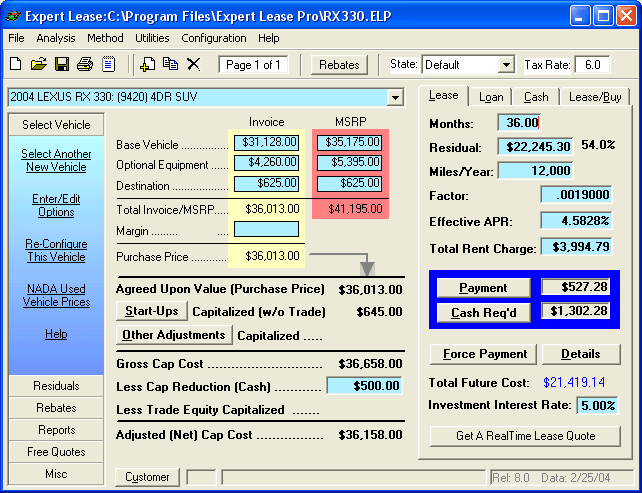Delete page with the X icon
This screenshot has height=493, width=642.
193,64
